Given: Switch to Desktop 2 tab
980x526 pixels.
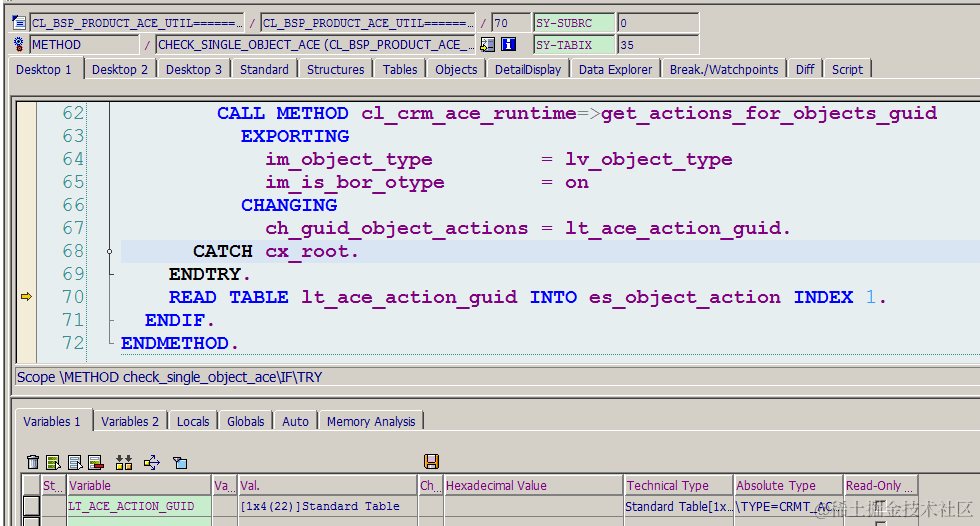Looking at the screenshot, I should [x=120, y=69].
